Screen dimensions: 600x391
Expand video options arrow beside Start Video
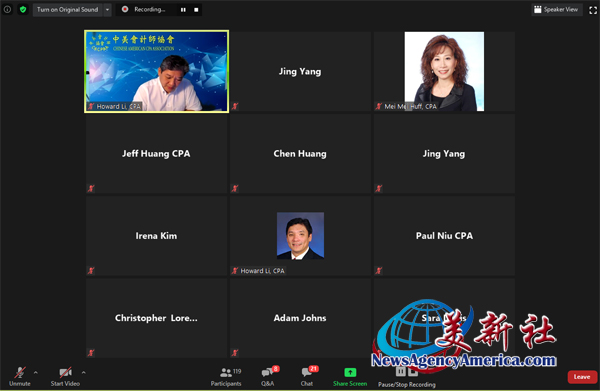(83, 372)
